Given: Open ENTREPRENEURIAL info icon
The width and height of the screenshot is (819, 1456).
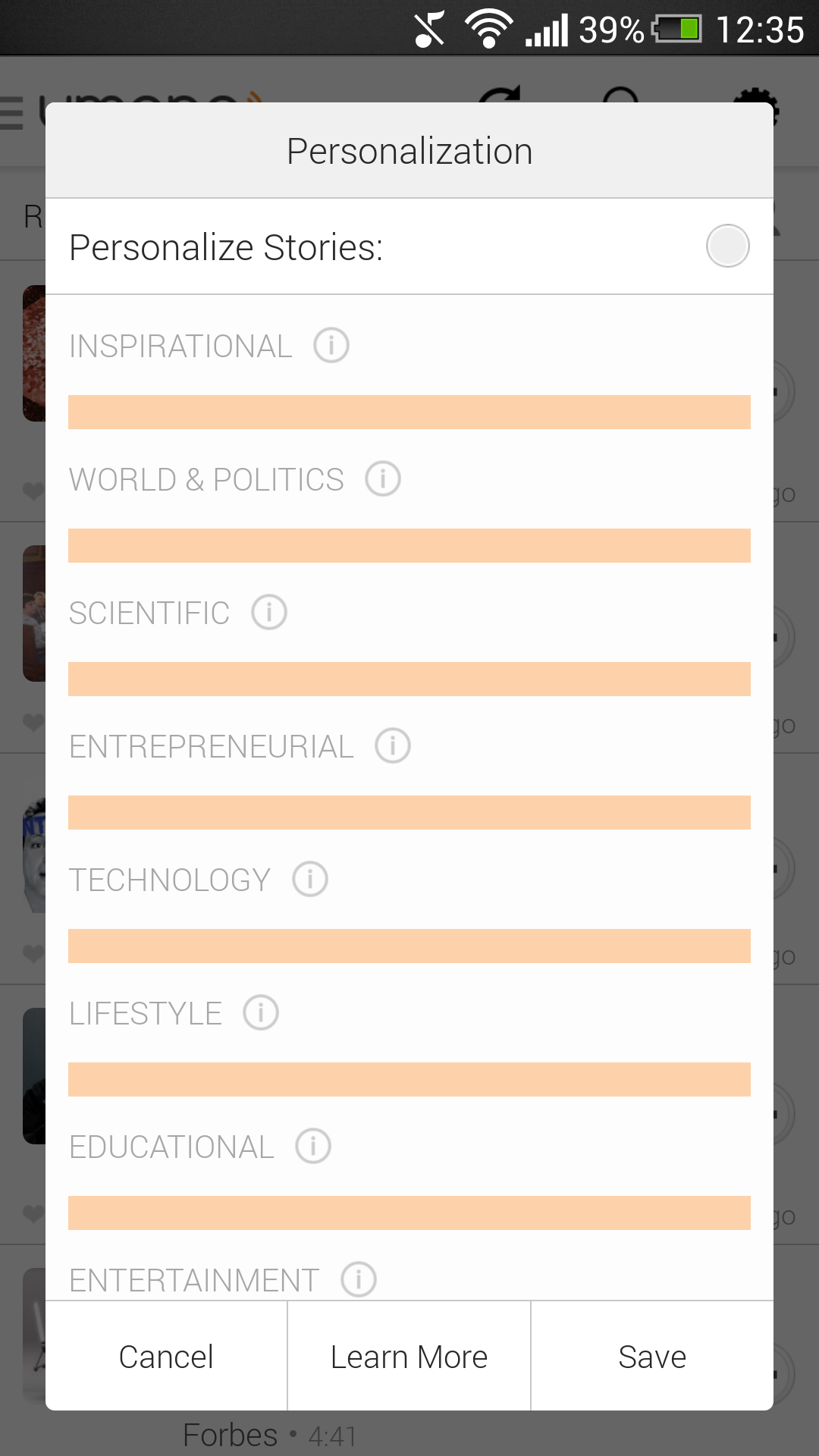Looking at the screenshot, I should tap(393, 746).
